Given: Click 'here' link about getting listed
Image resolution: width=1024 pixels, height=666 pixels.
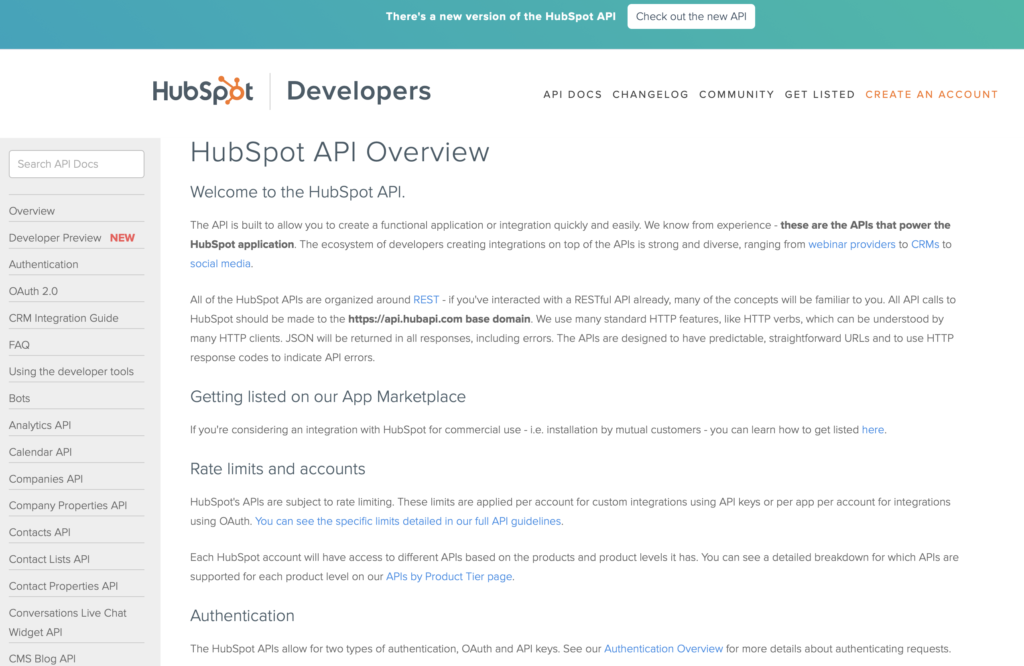Looking at the screenshot, I should [872, 430].
